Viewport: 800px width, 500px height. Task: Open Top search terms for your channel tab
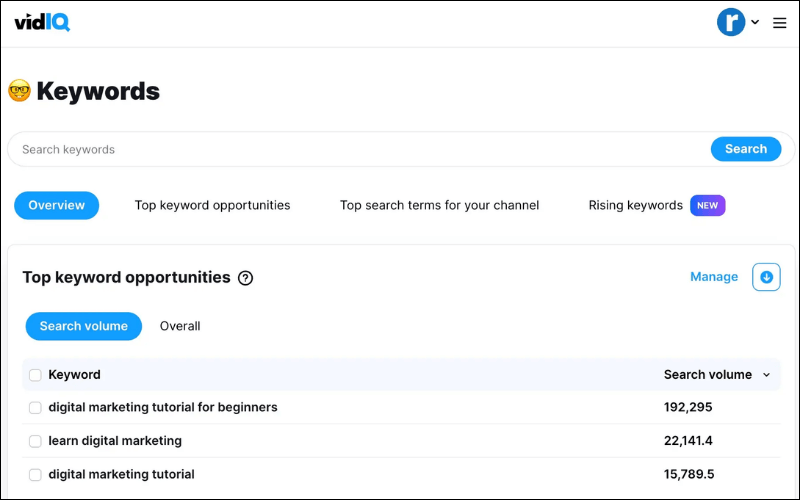pyautogui.click(x=439, y=206)
